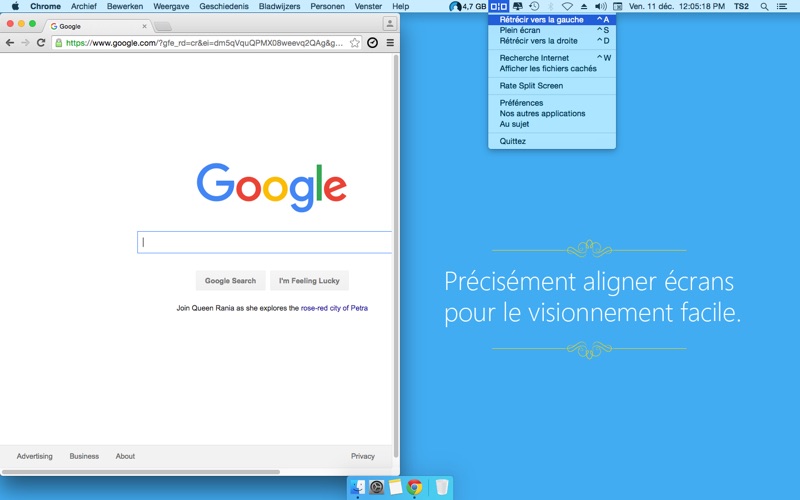
Task: Click the horizontal scrollbar in Chrome
Action: (x=141, y=471)
